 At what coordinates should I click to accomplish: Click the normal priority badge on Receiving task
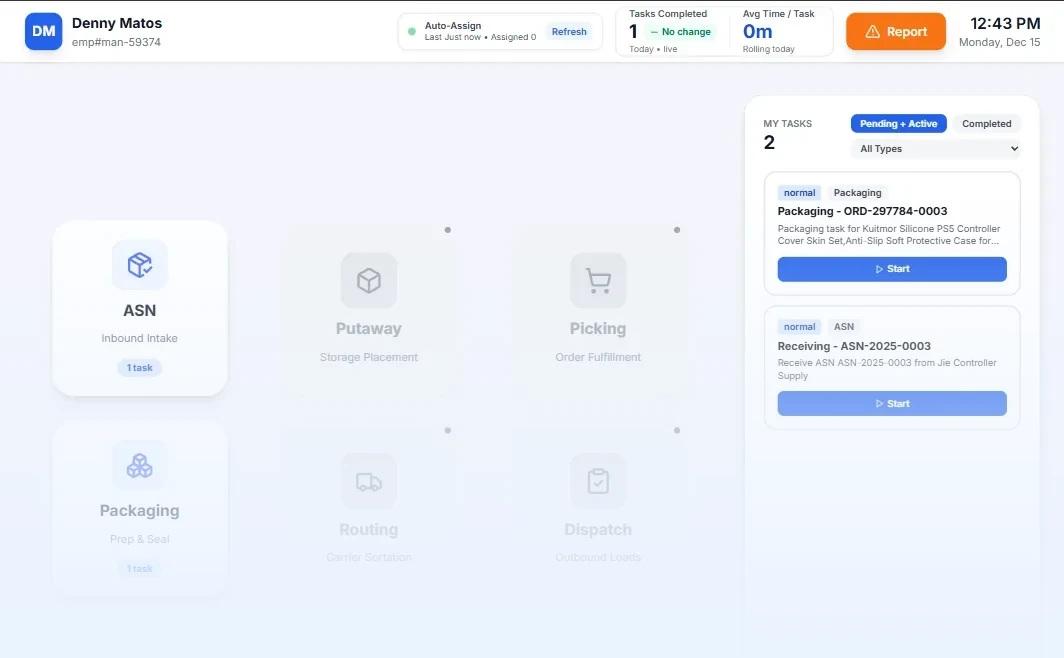799,326
